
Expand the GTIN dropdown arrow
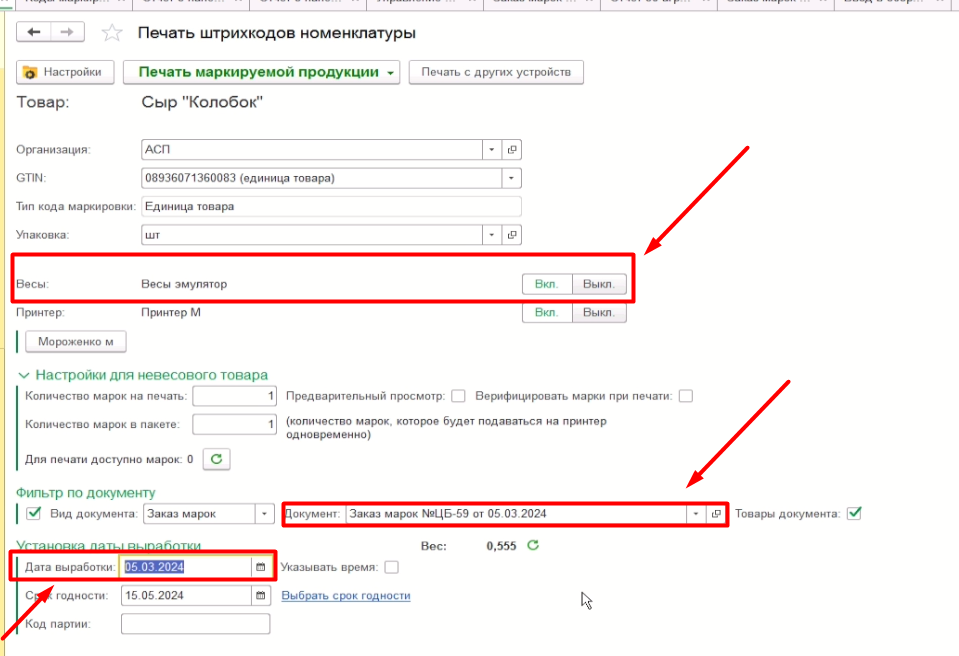[x=511, y=179]
